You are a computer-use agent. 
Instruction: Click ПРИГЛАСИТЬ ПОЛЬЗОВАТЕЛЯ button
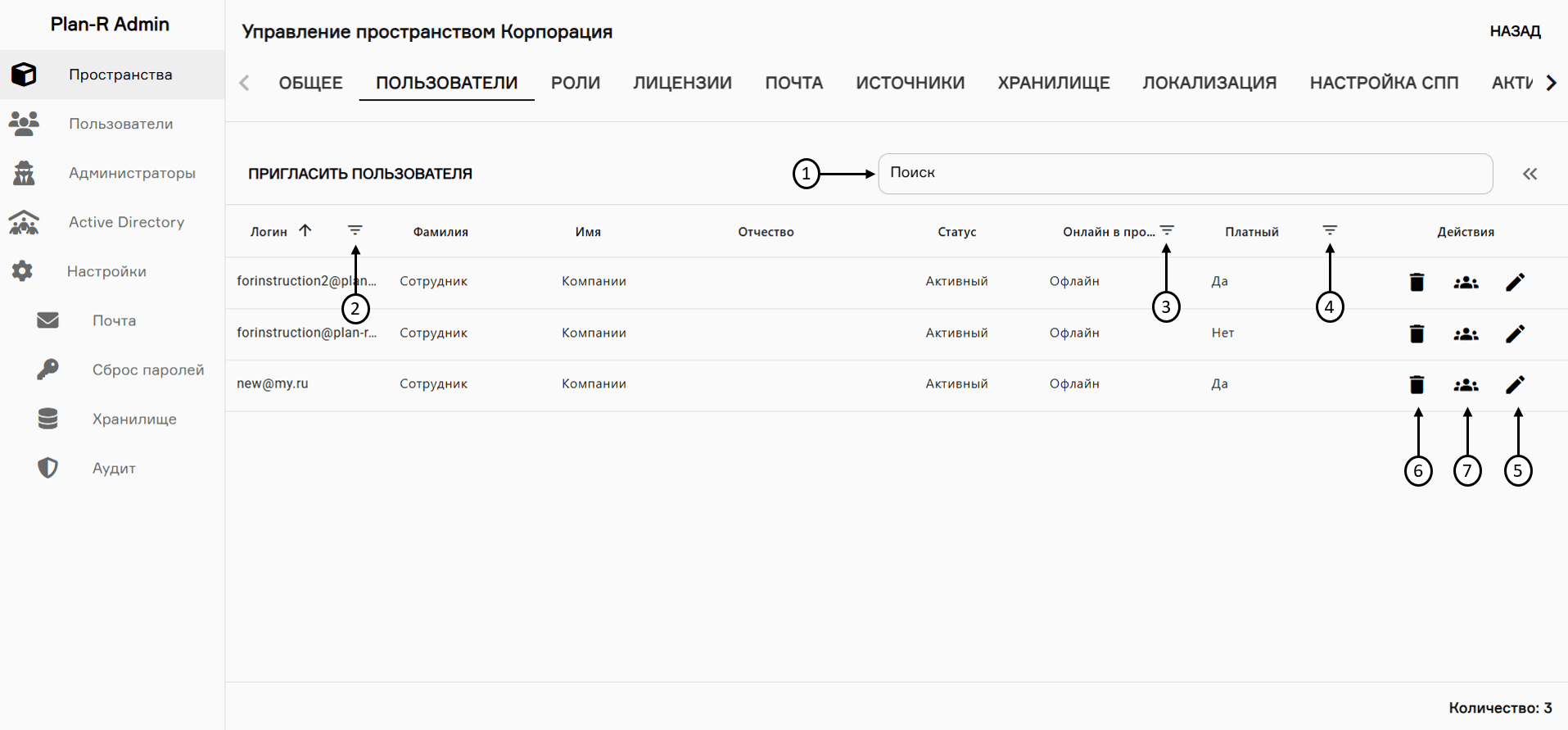coord(360,174)
